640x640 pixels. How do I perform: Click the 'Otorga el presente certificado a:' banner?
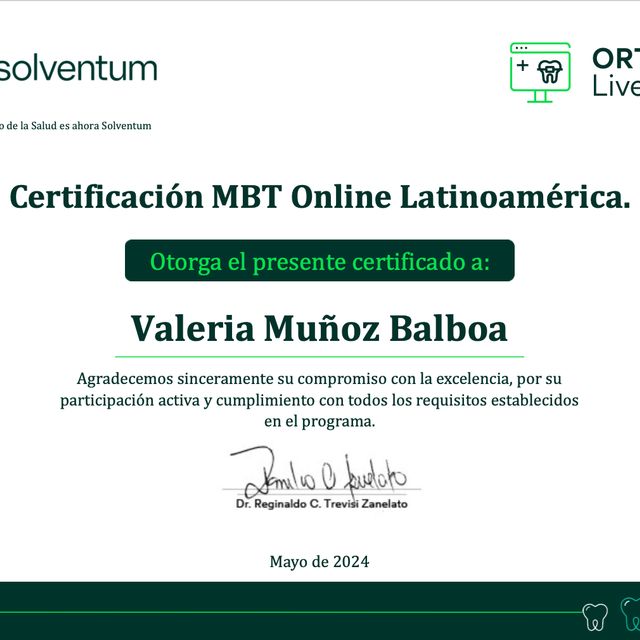click(320, 260)
